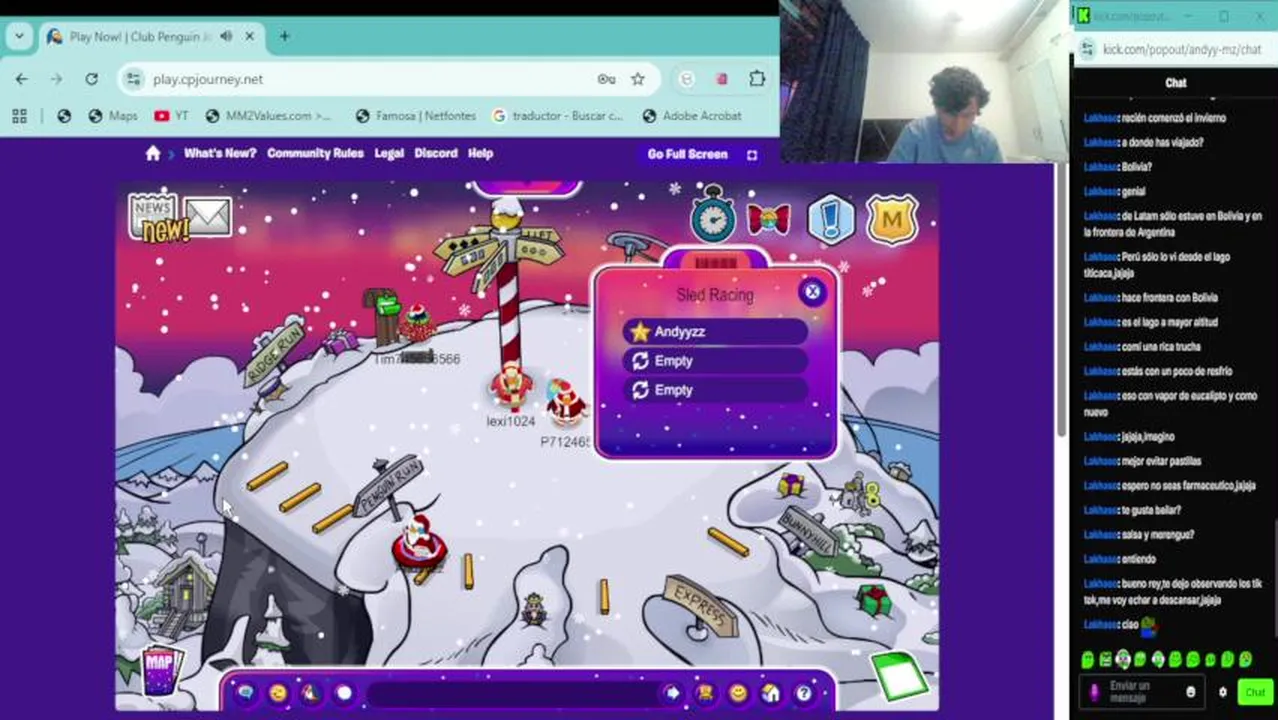
Task: Bookmark this page with star icon
Action: (x=638, y=79)
